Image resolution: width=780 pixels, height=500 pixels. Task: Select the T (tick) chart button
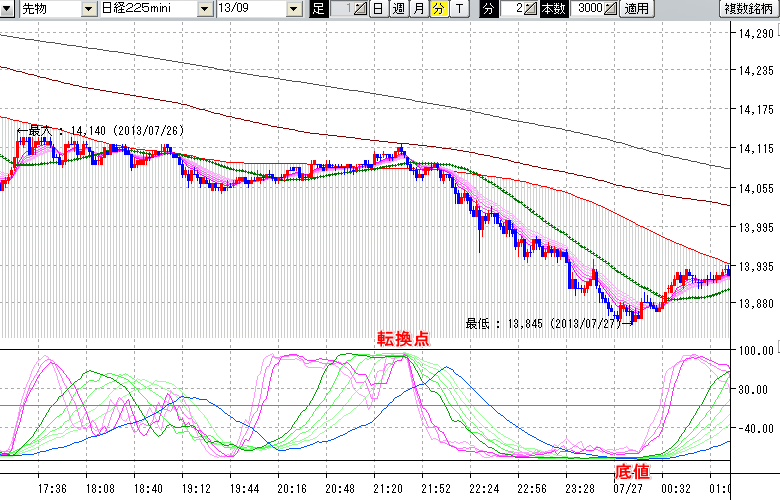(459, 9)
